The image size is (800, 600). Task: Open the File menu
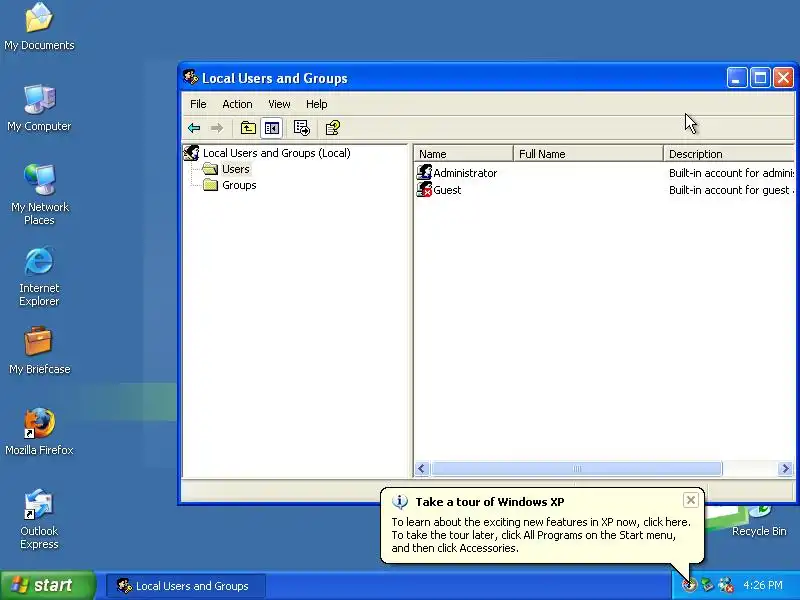[198, 104]
